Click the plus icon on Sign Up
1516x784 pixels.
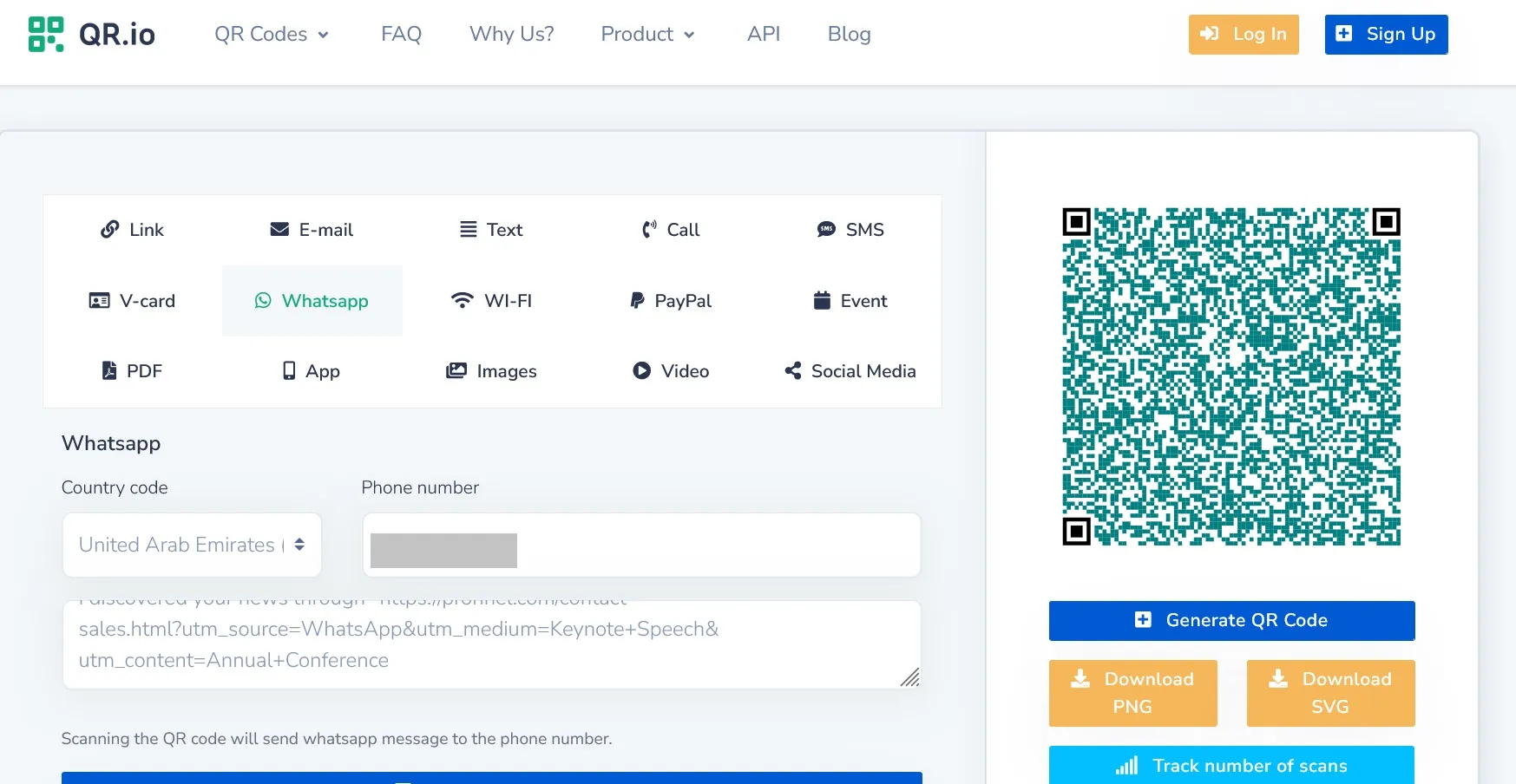click(1344, 34)
